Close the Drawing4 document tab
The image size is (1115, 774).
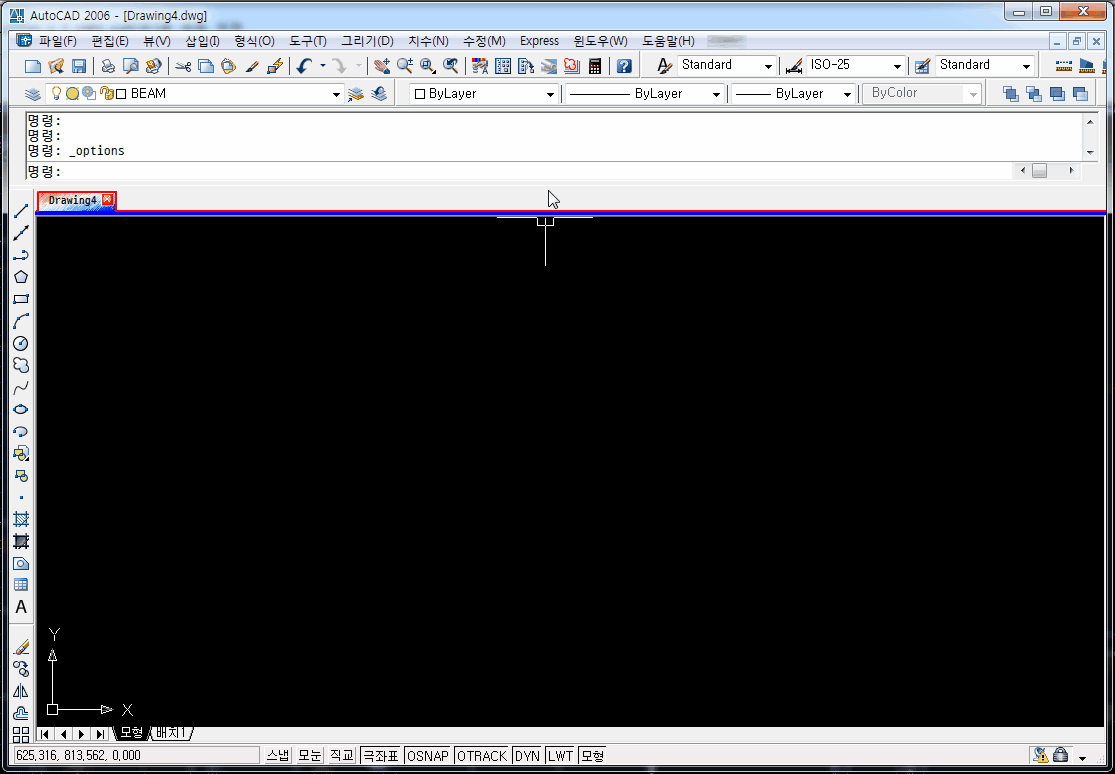[x=107, y=200]
